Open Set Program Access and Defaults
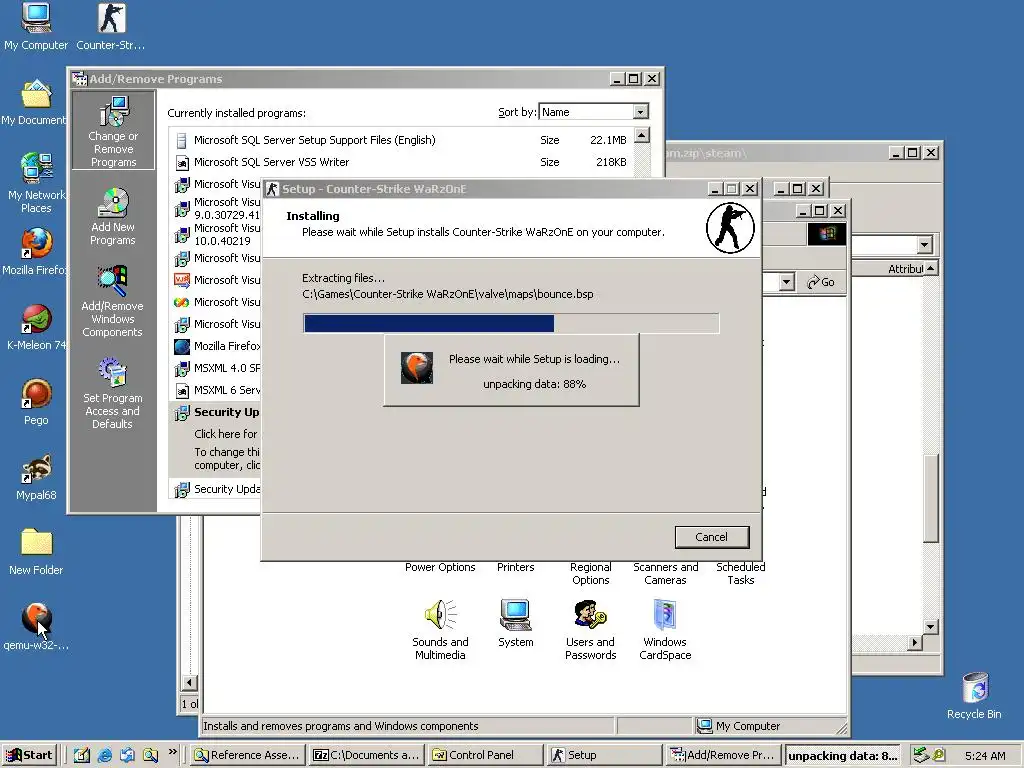Screen dimensions: 1024x768 tap(112, 393)
